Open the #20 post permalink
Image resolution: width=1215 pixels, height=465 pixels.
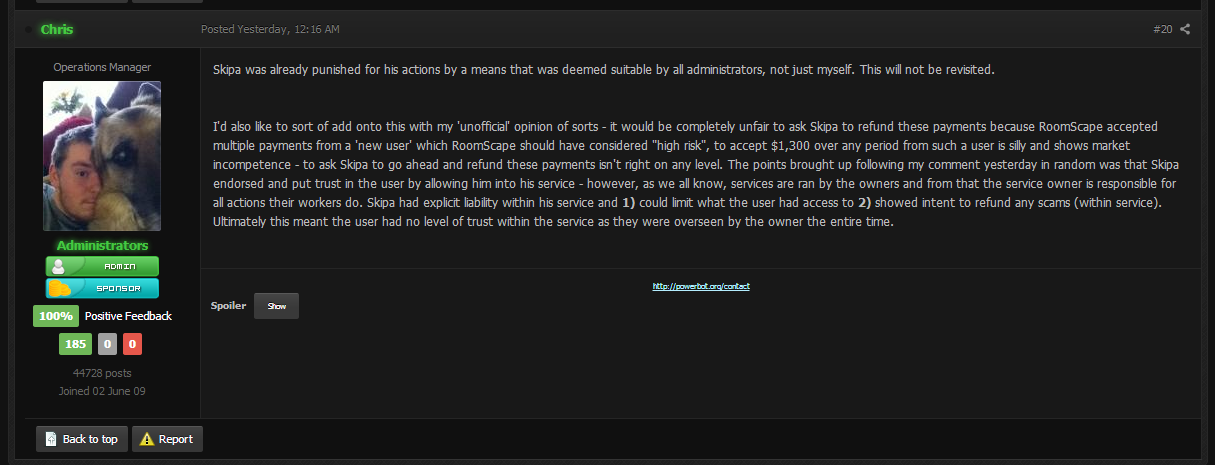(x=1162, y=29)
